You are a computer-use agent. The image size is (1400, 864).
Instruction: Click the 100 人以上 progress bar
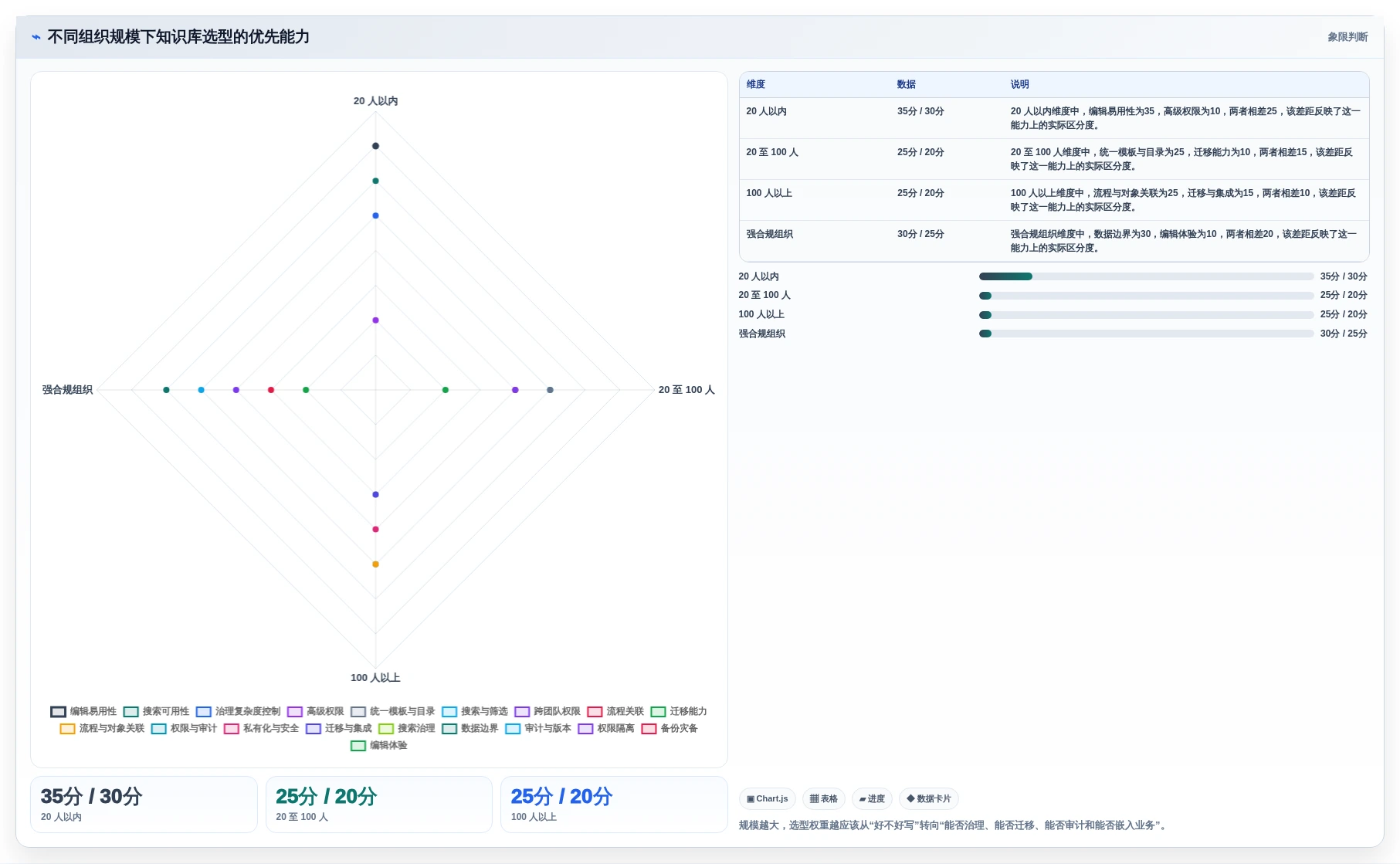coord(1146,314)
